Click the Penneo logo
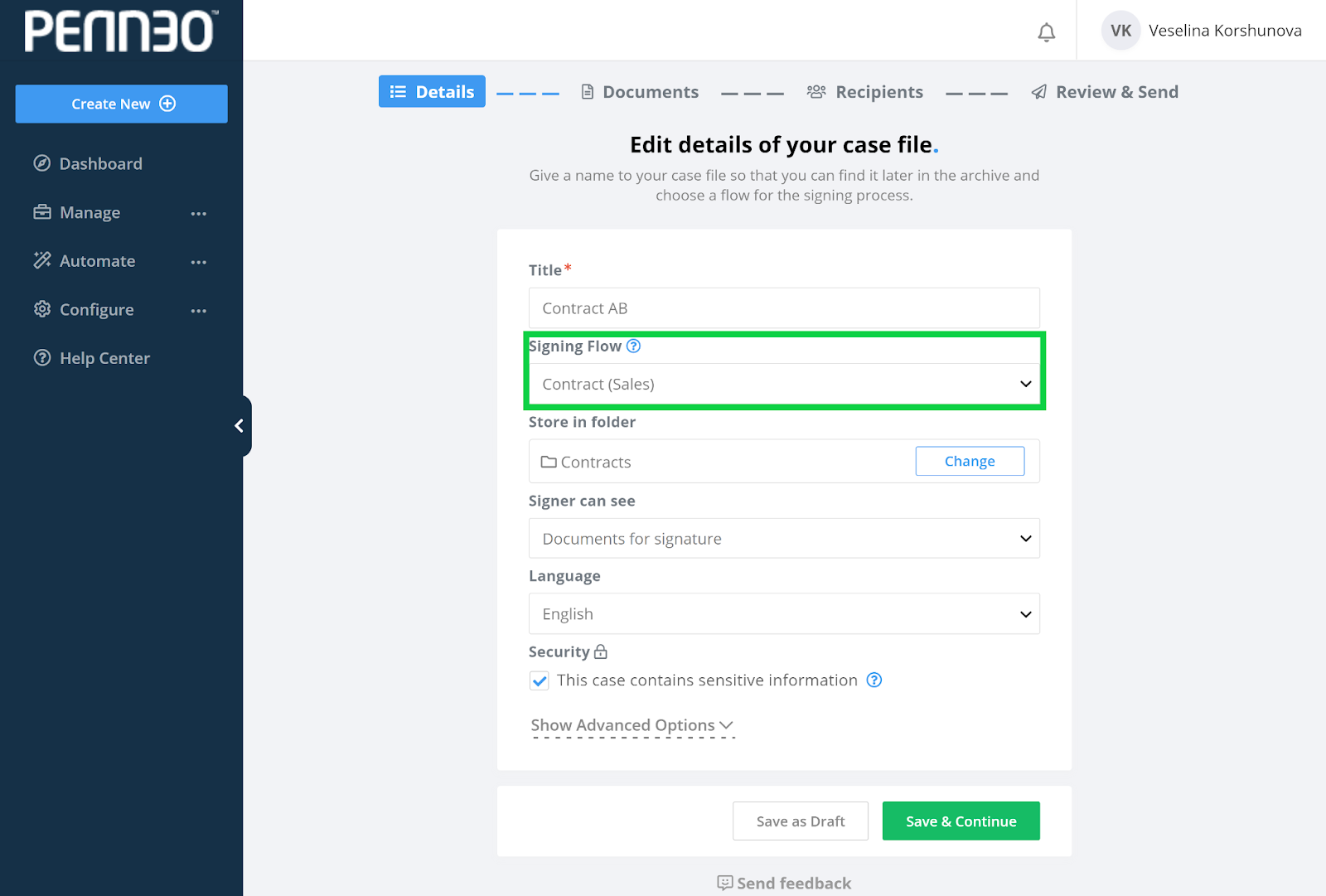This screenshot has width=1326, height=896. (121, 31)
